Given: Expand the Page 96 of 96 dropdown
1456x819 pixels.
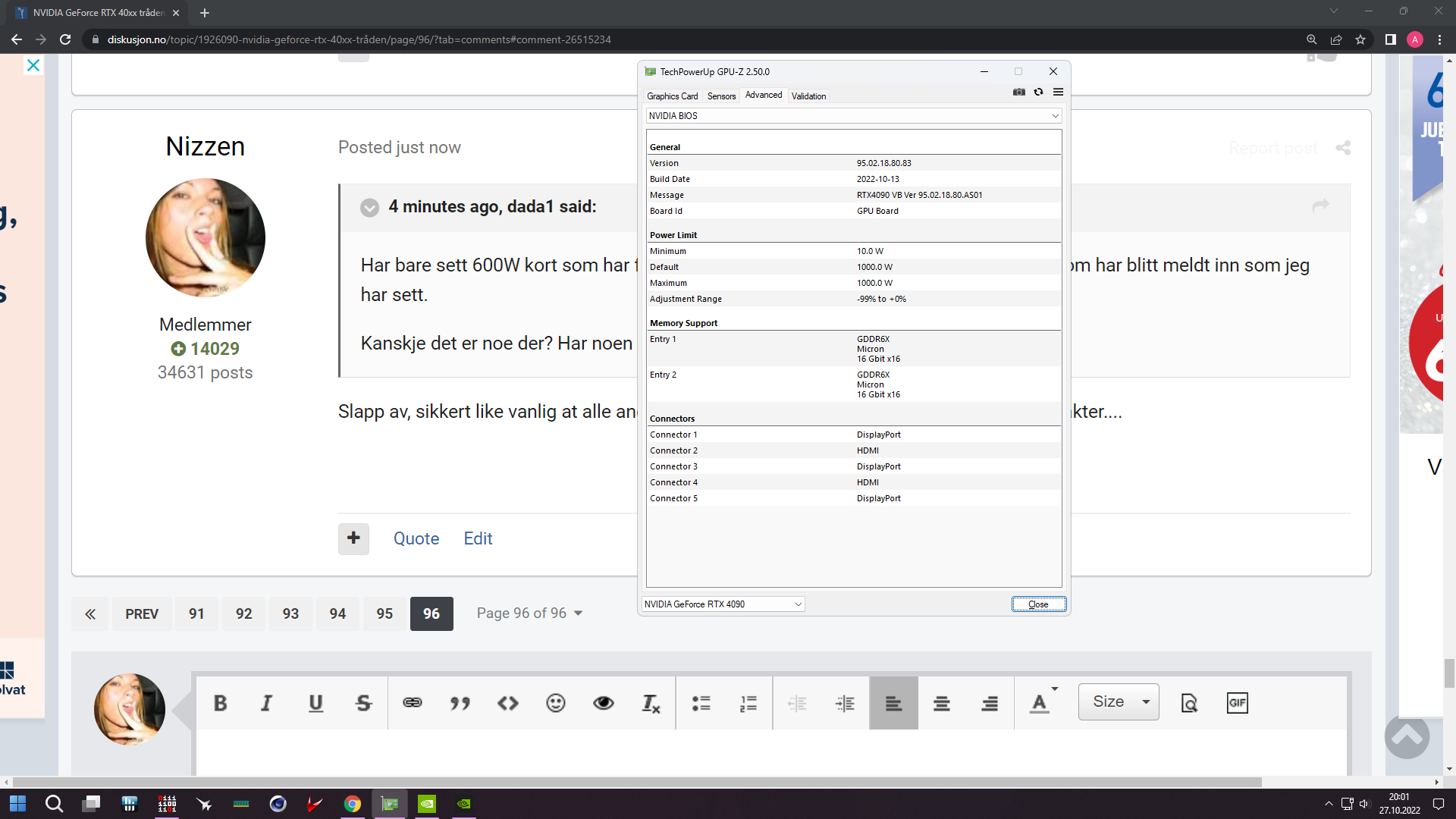Looking at the screenshot, I should pos(529,613).
